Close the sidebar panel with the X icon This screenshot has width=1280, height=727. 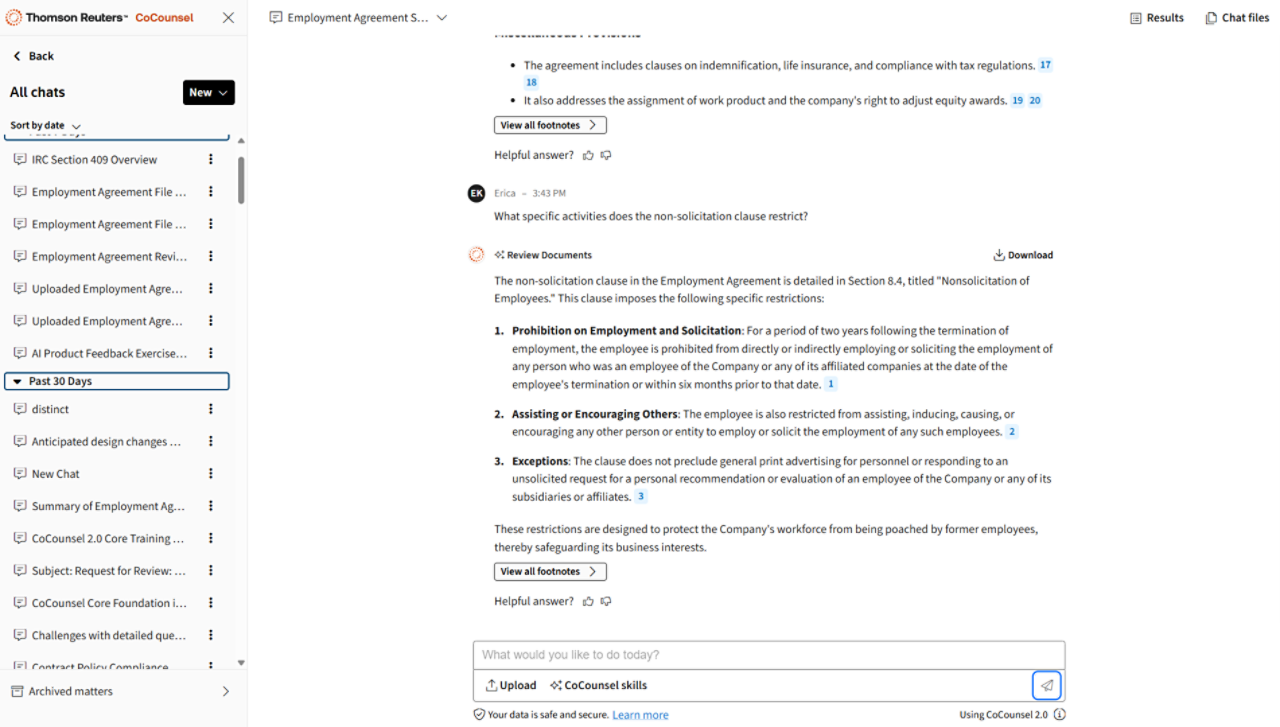(228, 18)
